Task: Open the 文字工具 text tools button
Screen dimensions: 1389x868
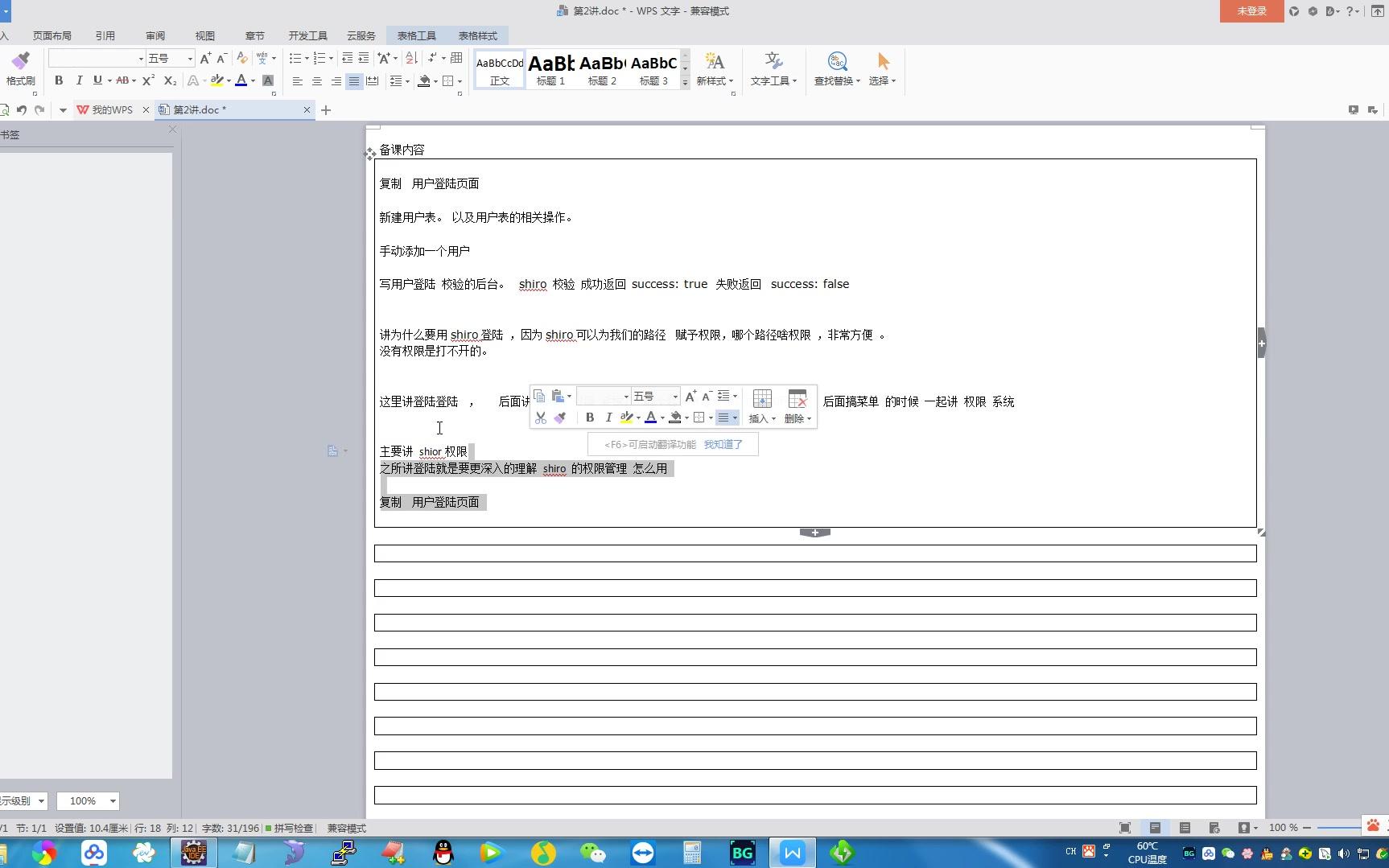Action: tap(773, 70)
